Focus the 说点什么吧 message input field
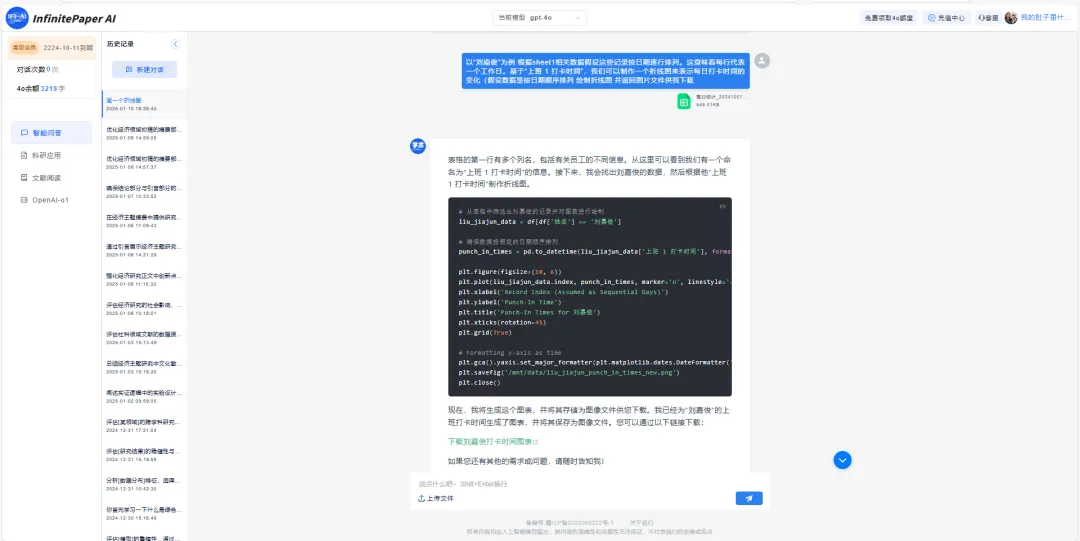This screenshot has width=1080, height=541. [x=590, y=484]
